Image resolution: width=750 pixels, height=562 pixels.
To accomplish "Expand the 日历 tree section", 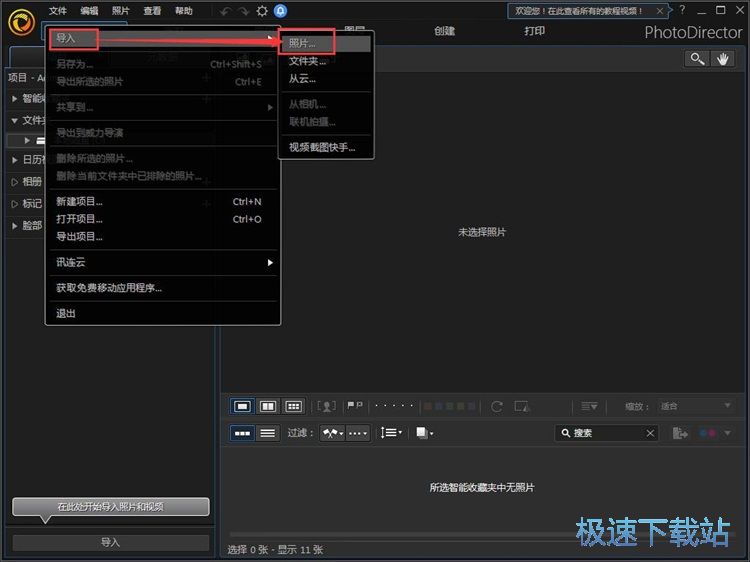I will click(x=14, y=159).
